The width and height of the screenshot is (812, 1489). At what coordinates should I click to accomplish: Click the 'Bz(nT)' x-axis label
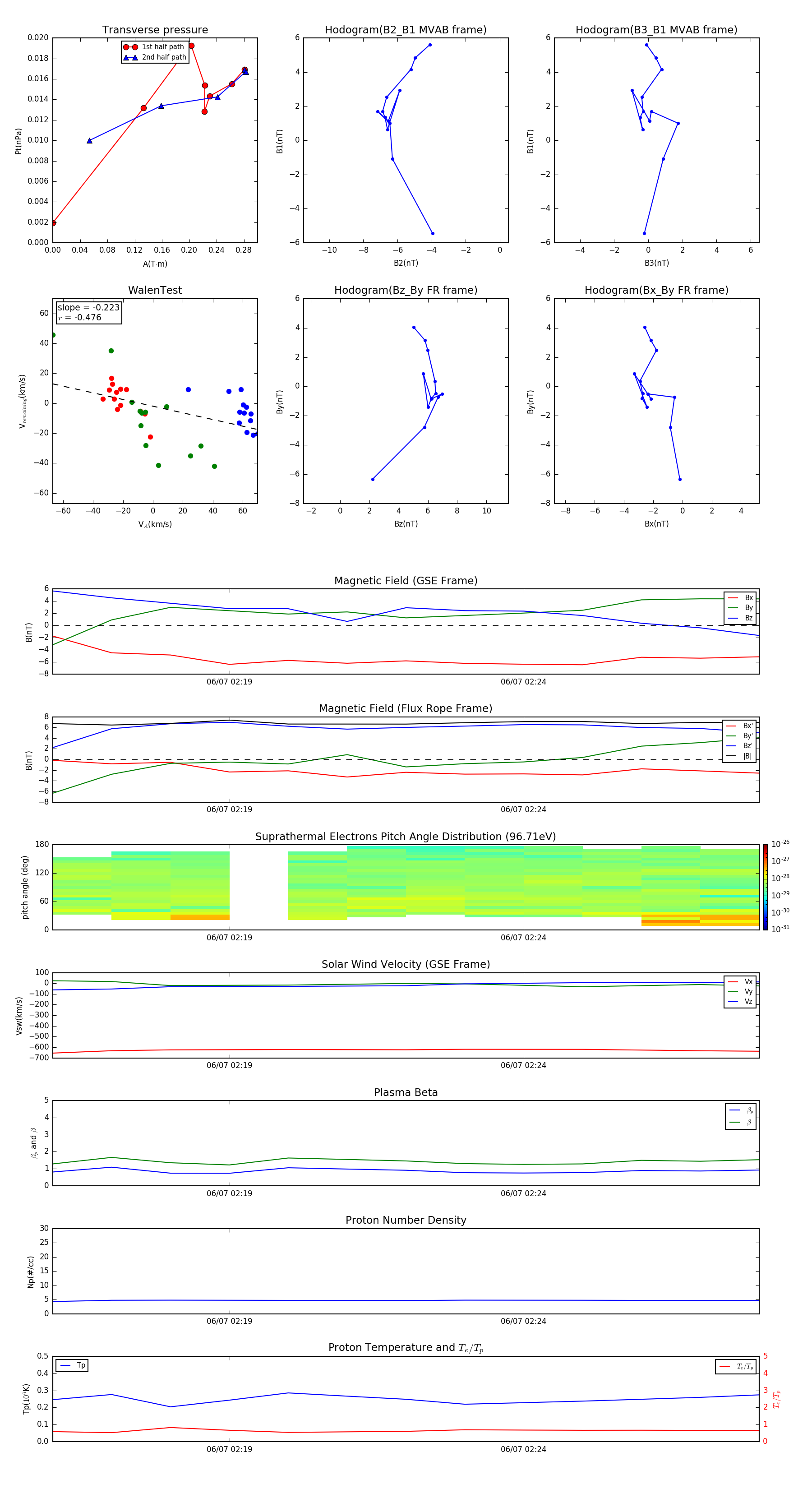[x=406, y=524]
